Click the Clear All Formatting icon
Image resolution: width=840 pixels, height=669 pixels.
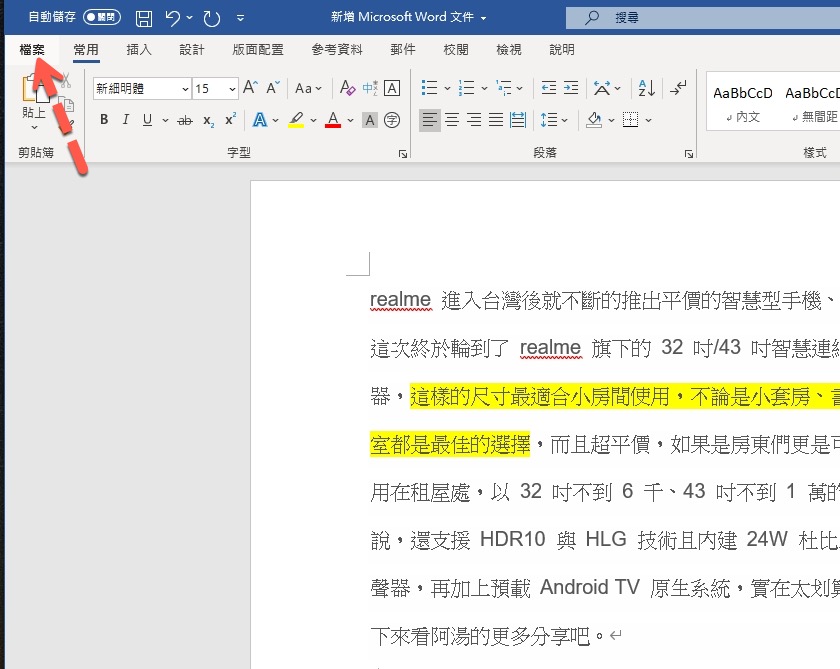coord(347,89)
